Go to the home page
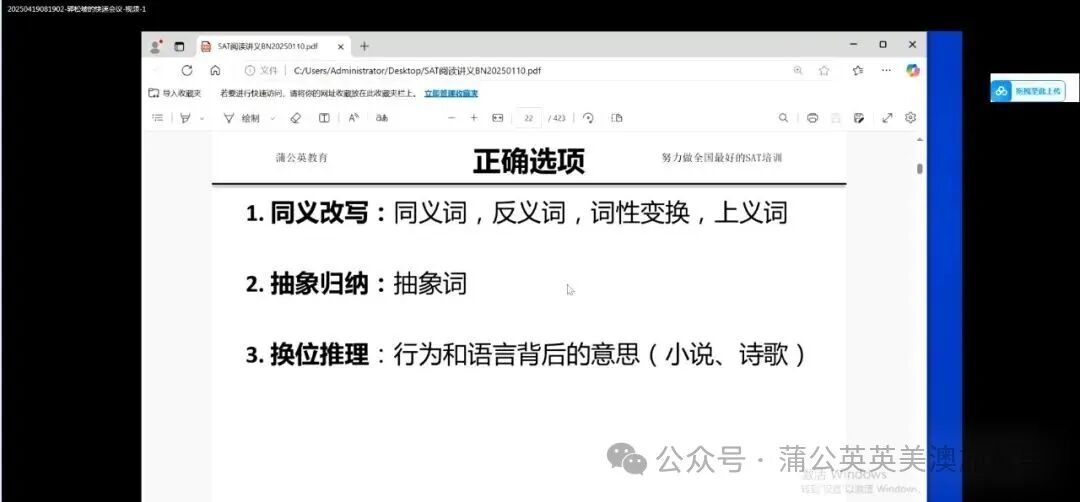This screenshot has height=502, width=1080. click(x=215, y=70)
